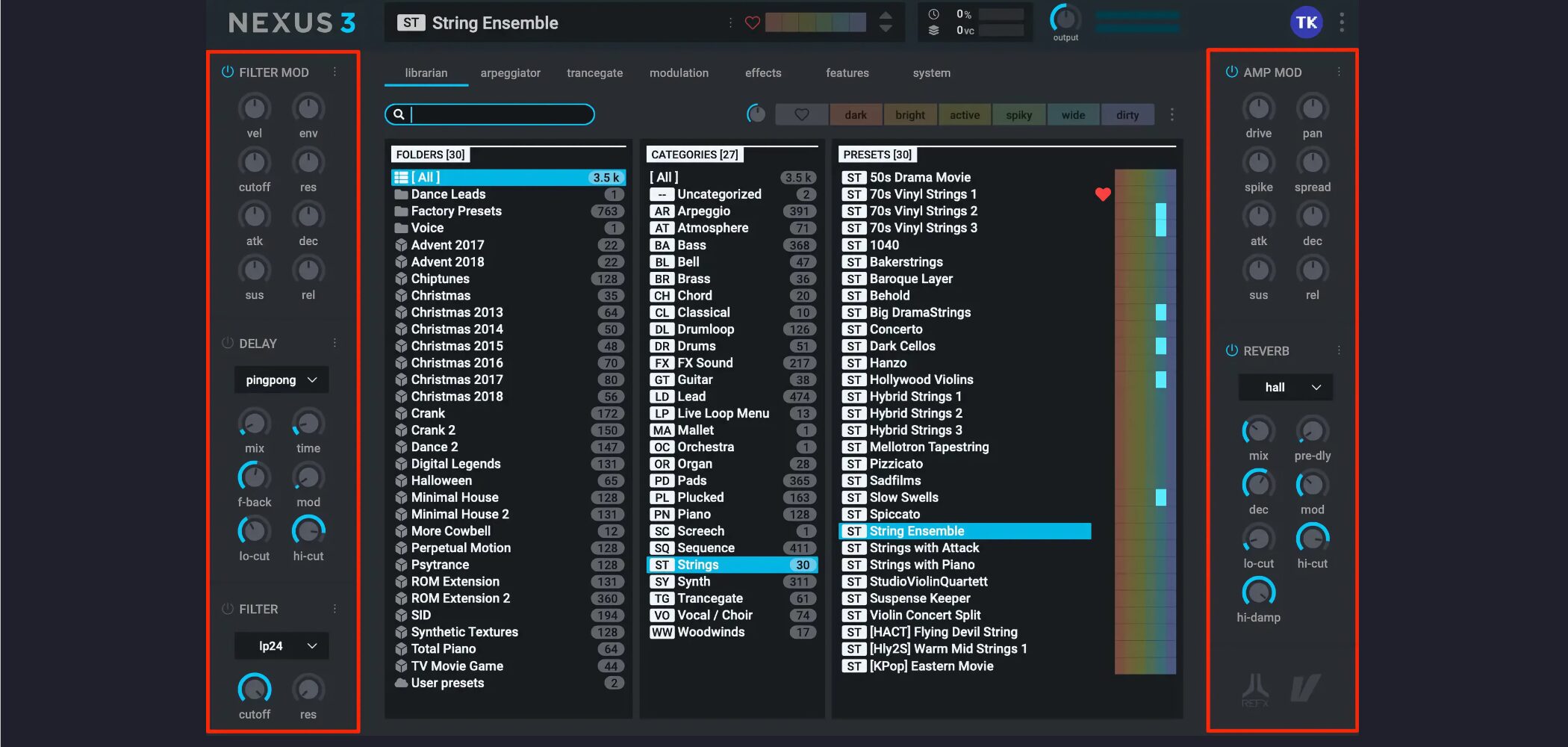Screen dimensions: 1568x747
Task: Click the AMP MOD drive knob
Action: 1259,108
